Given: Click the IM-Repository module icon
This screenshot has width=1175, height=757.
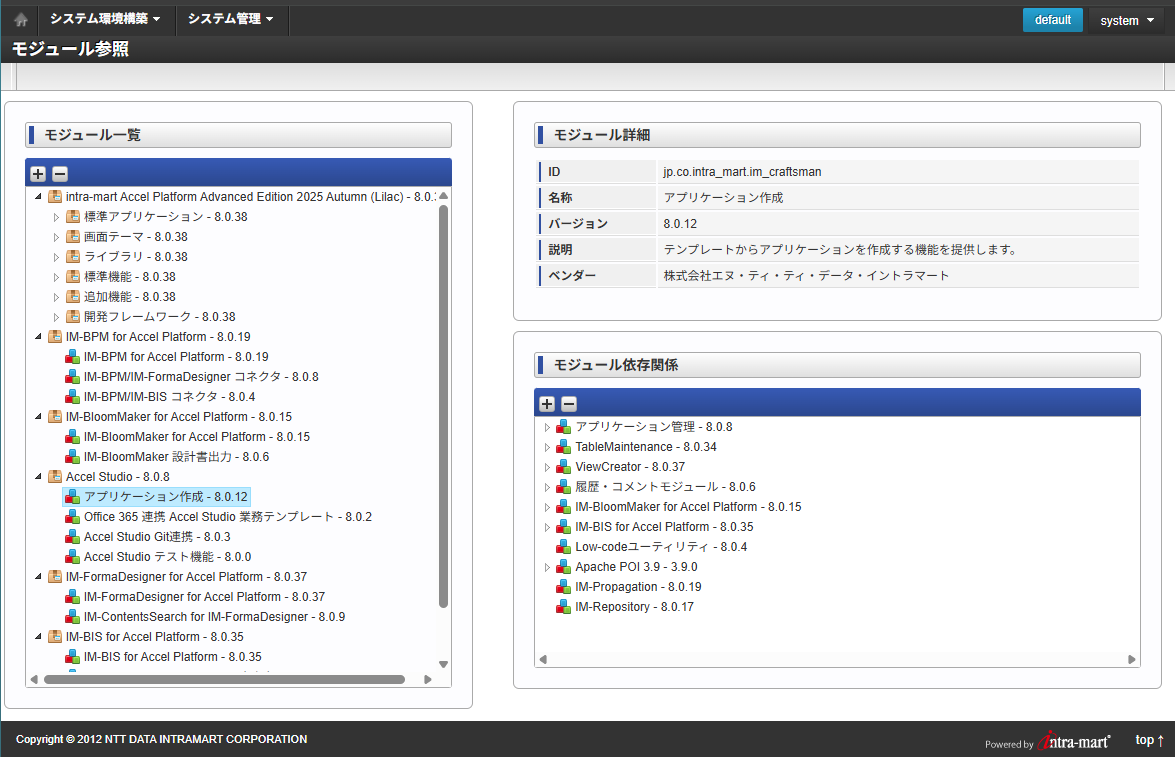Looking at the screenshot, I should coord(564,607).
